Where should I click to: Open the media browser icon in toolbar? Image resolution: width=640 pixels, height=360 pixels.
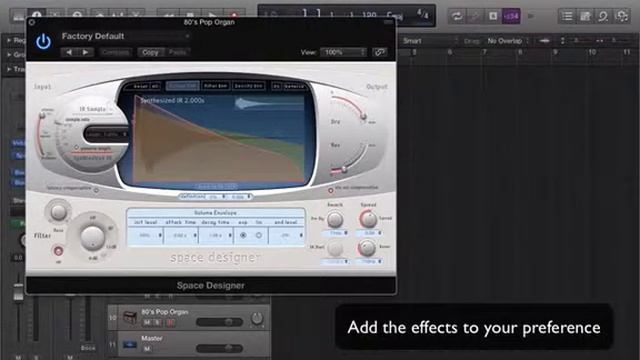[x=622, y=16]
